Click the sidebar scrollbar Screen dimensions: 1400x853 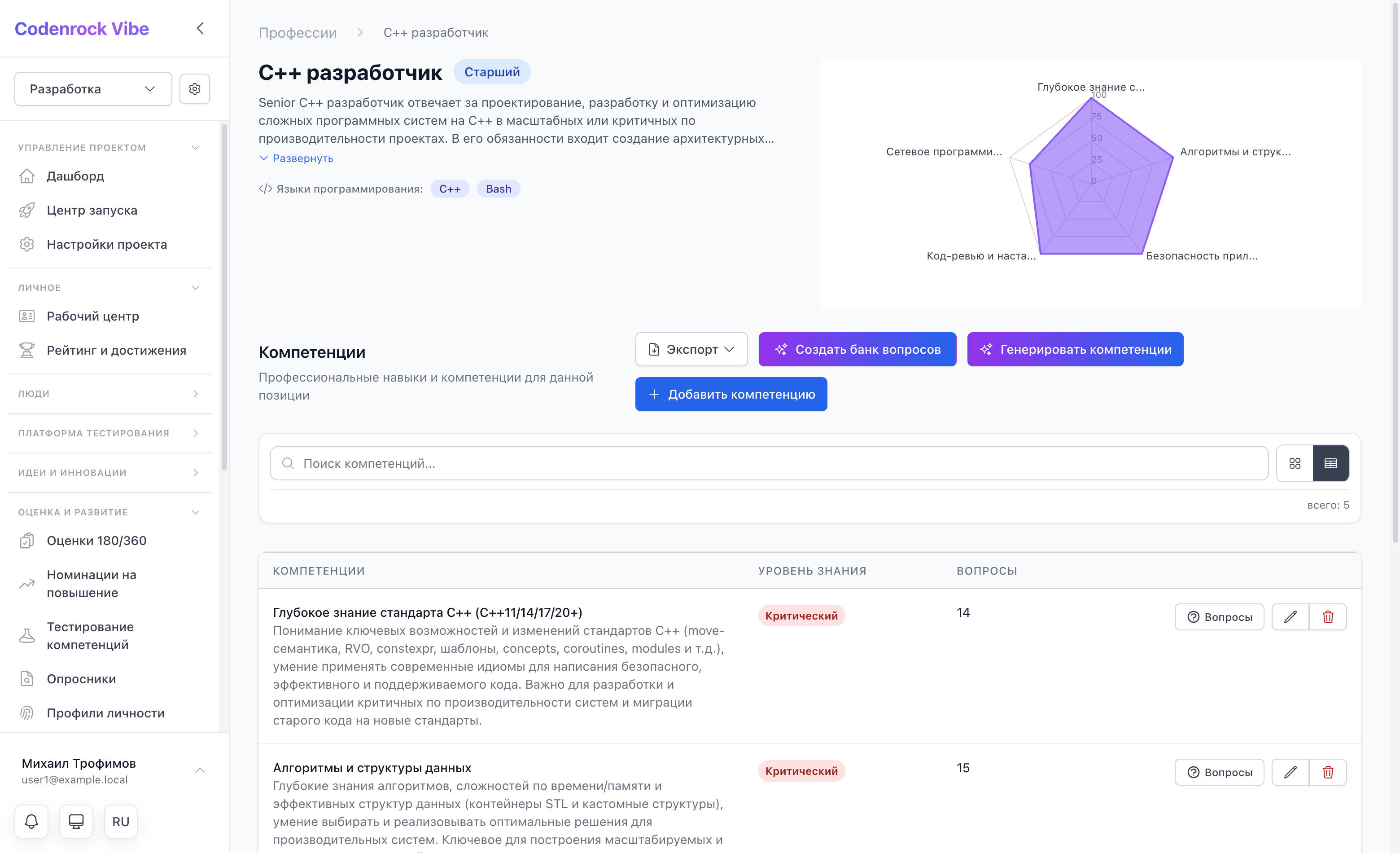click(x=224, y=297)
